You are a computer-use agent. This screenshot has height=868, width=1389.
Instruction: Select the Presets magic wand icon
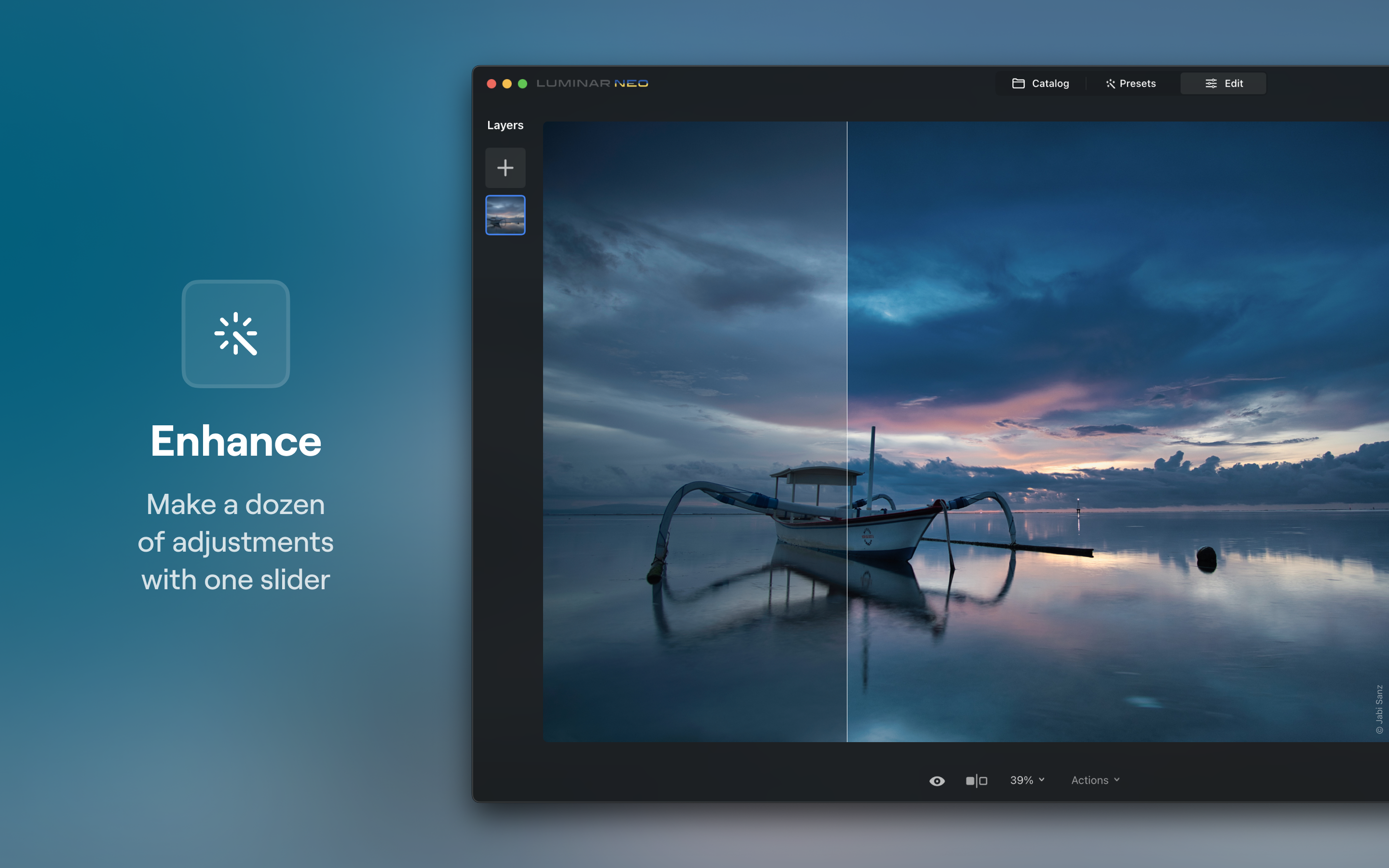click(1111, 83)
